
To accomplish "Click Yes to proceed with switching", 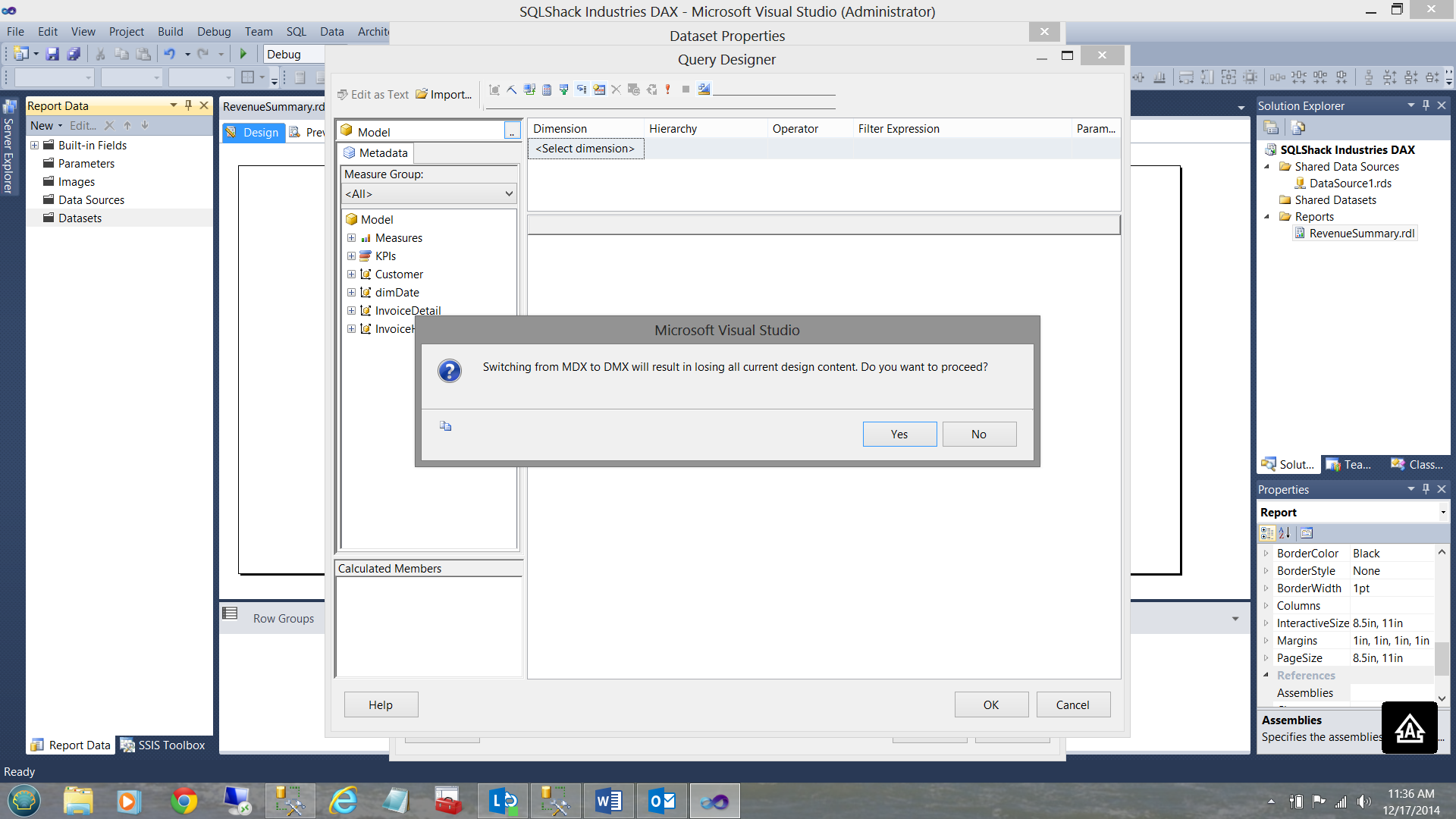I will (899, 434).
